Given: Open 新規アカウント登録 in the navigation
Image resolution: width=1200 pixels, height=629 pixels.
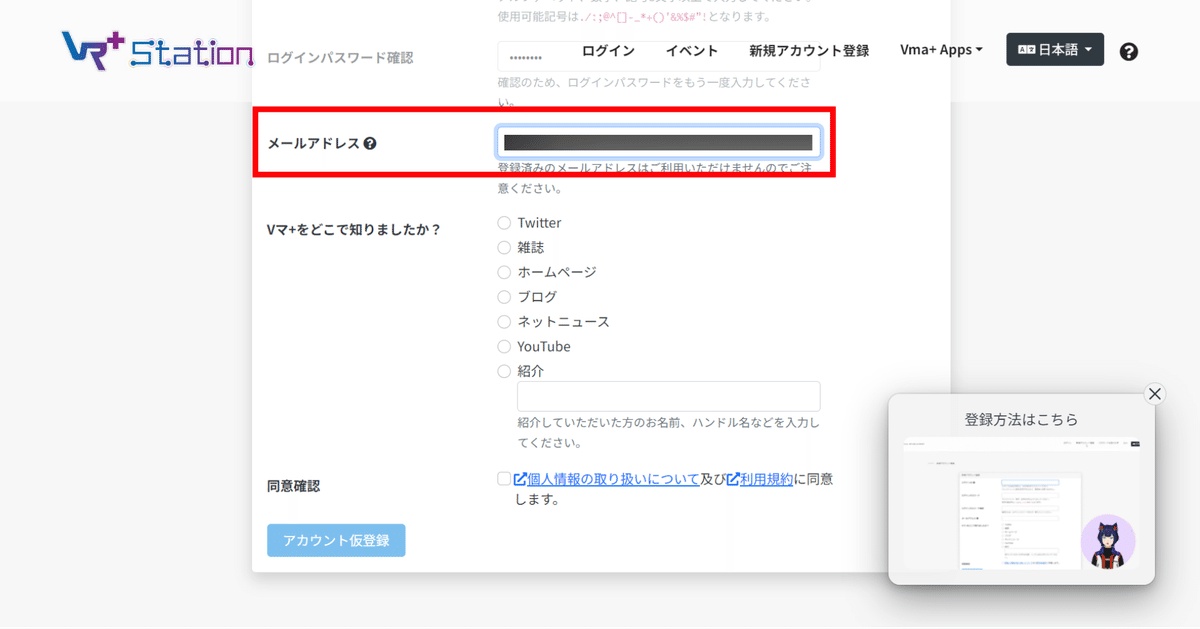Looking at the screenshot, I should click(809, 51).
